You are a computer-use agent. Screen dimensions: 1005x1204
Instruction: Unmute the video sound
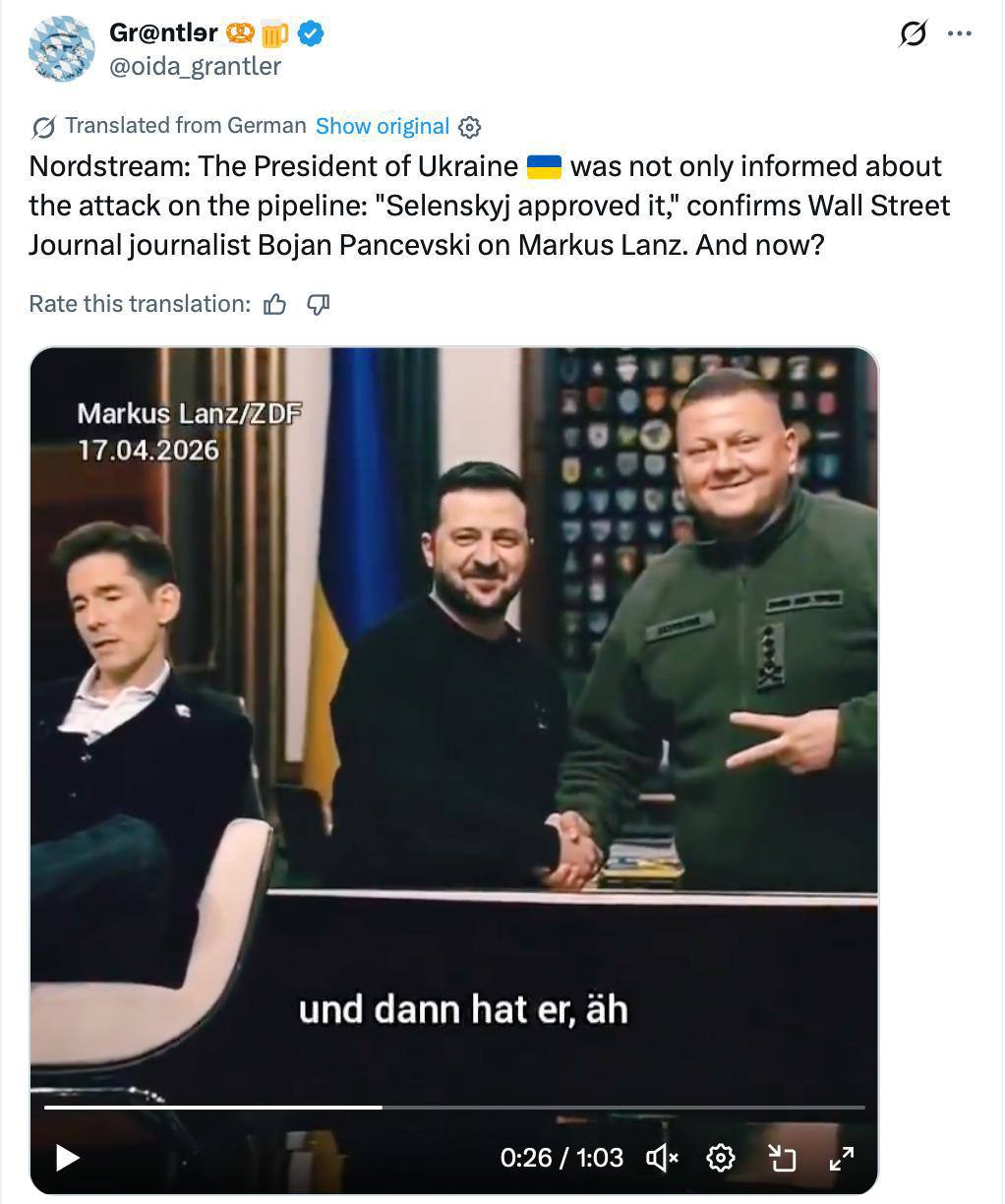662,1158
